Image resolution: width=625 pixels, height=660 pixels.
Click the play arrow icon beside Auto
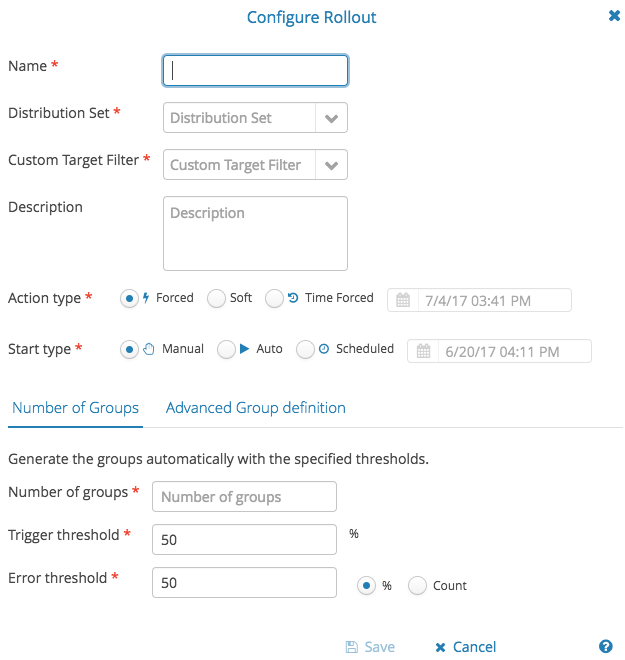click(244, 349)
